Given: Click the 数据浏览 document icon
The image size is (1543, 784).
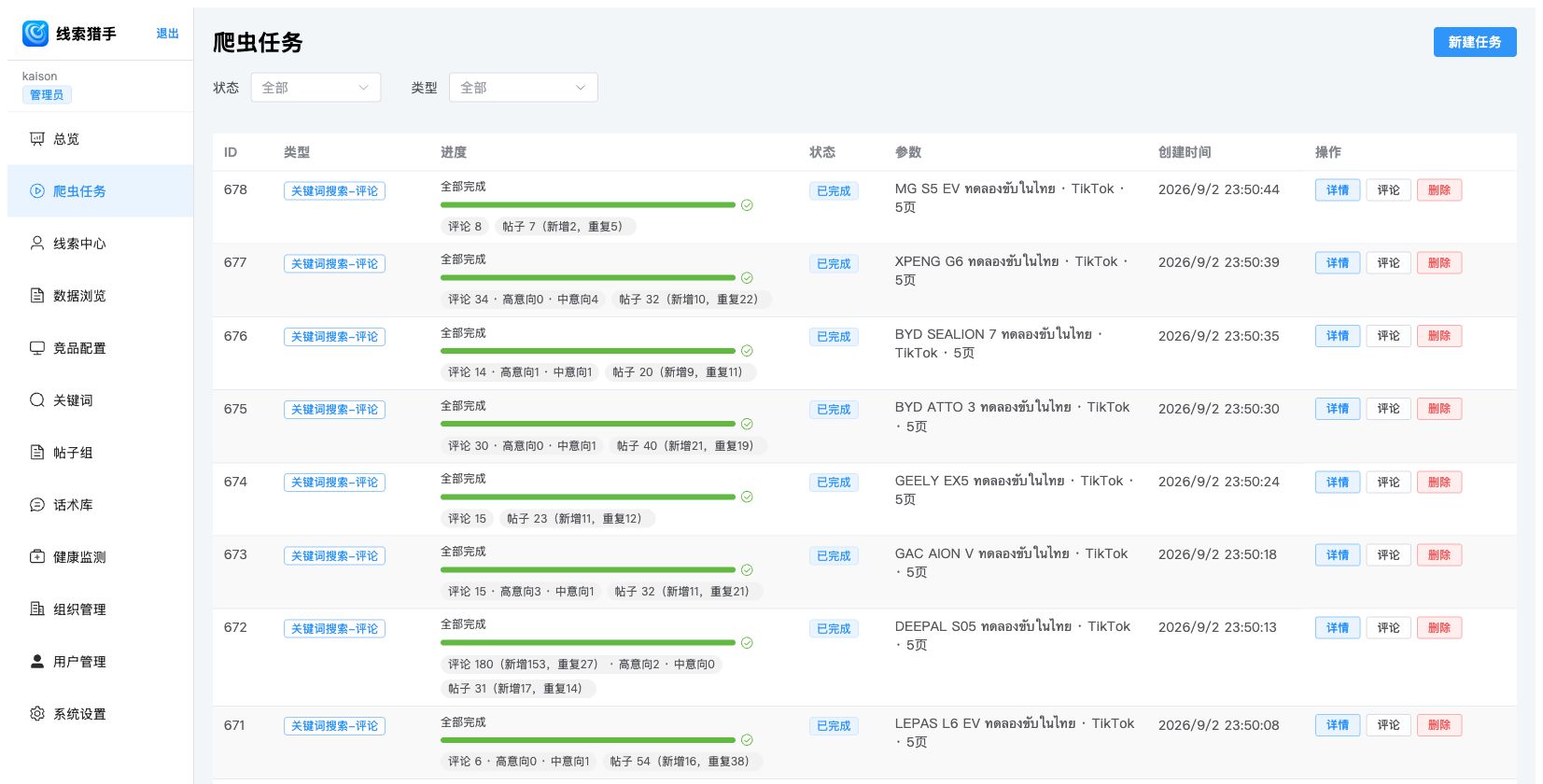Looking at the screenshot, I should click(37, 296).
